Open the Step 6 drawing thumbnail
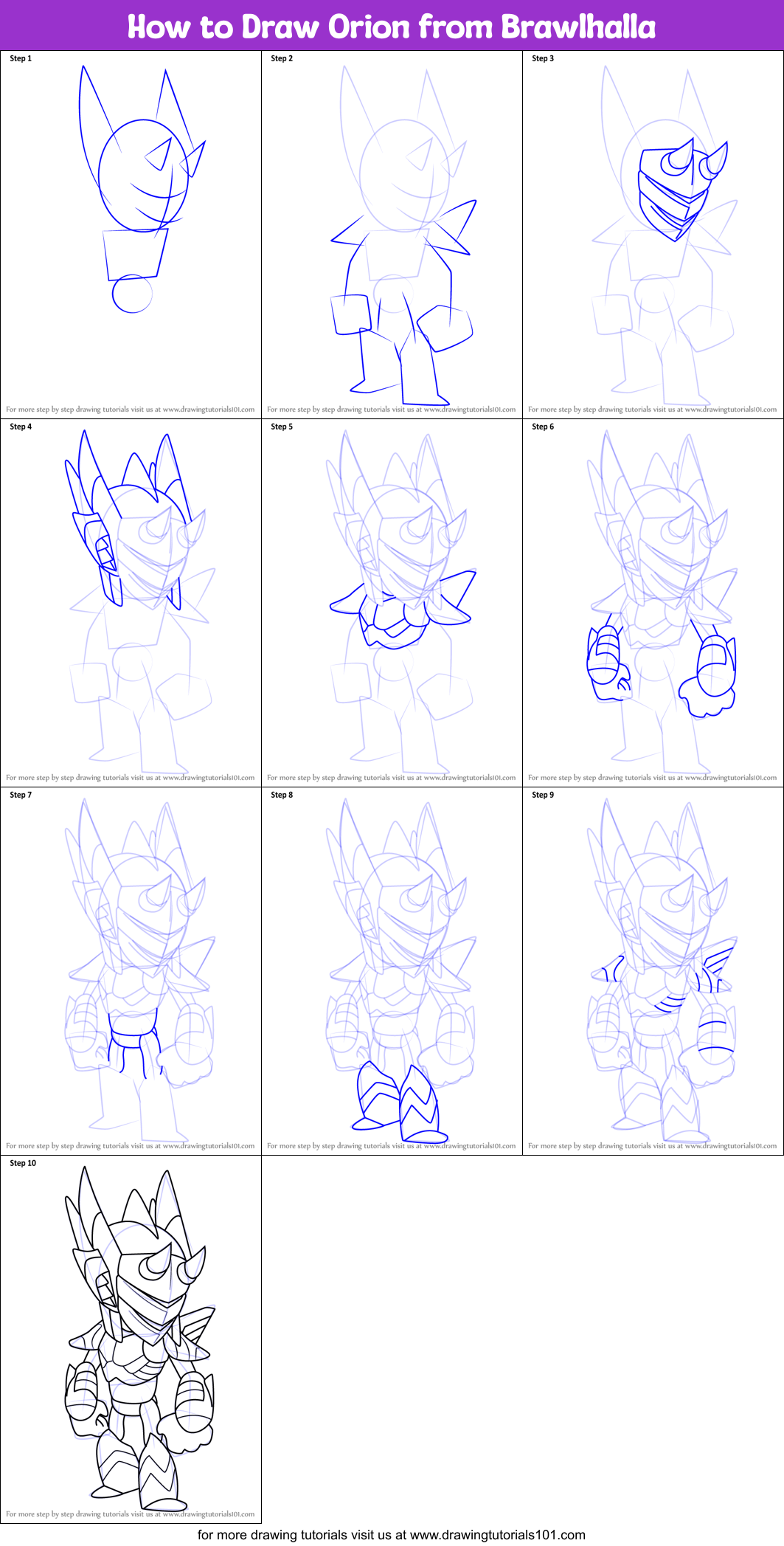The width and height of the screenshot is (784, 1546). pos(653,603)
